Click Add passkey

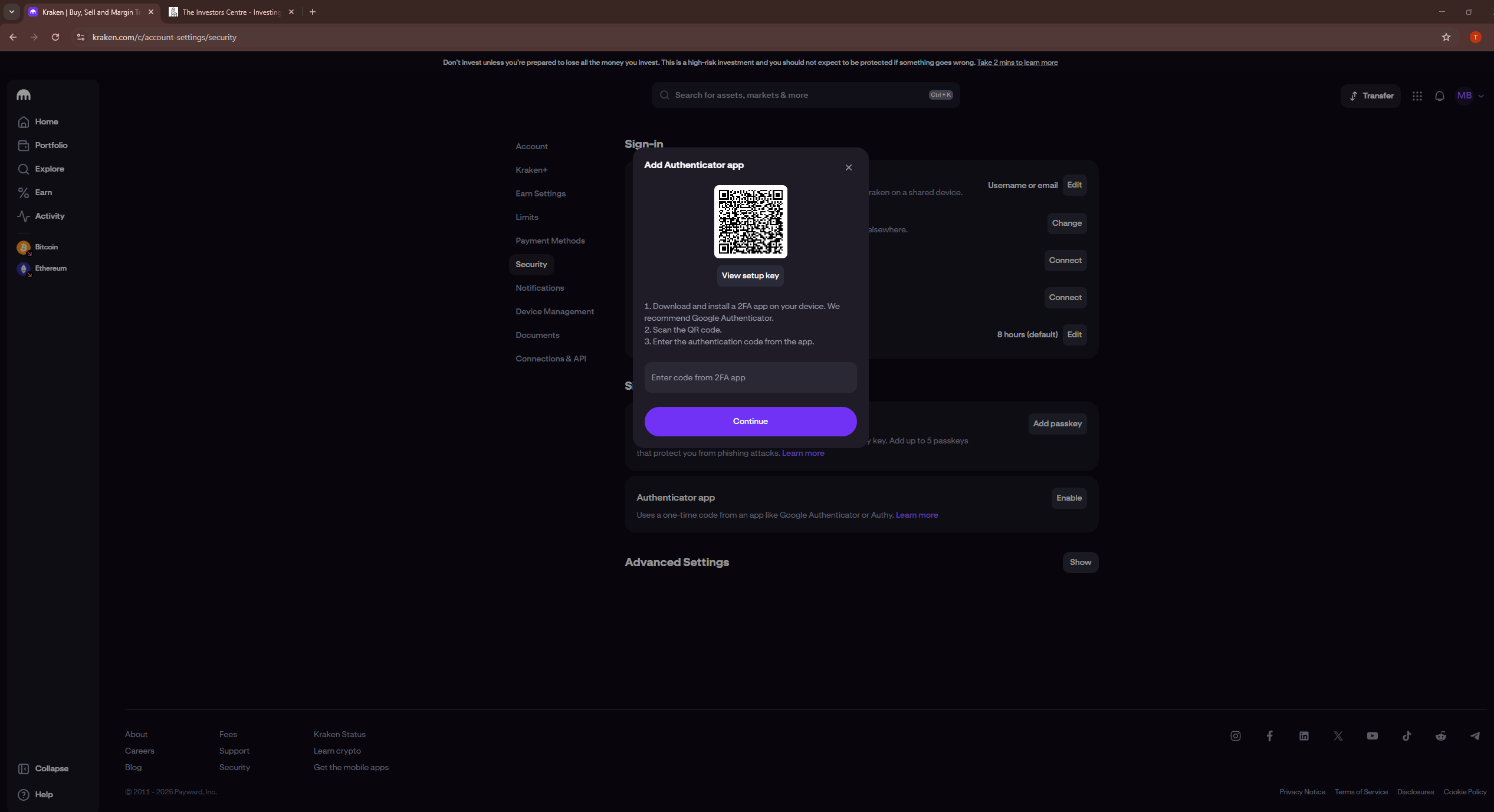point(1057,423)
